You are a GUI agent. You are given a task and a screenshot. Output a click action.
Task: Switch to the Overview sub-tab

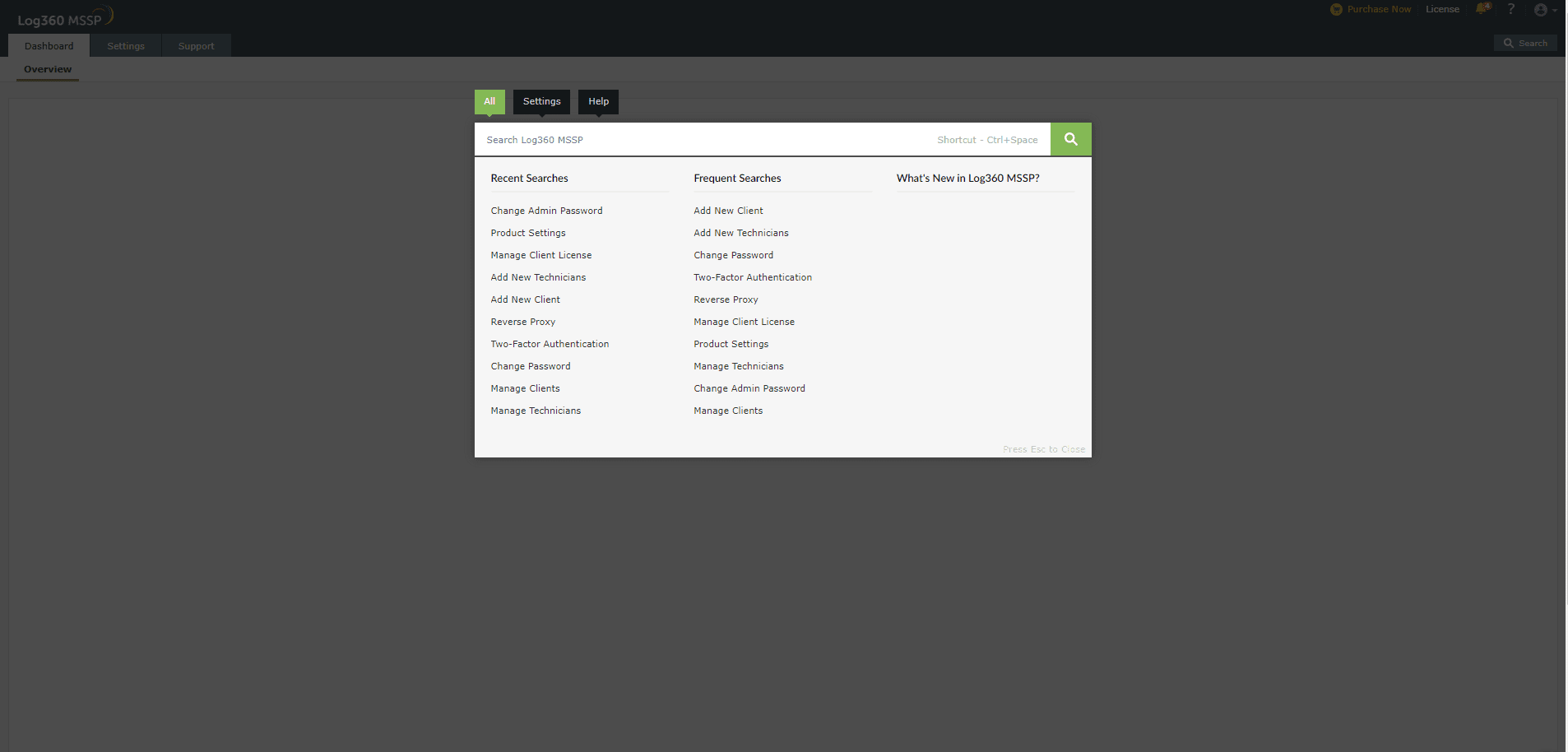click(48, 69)
